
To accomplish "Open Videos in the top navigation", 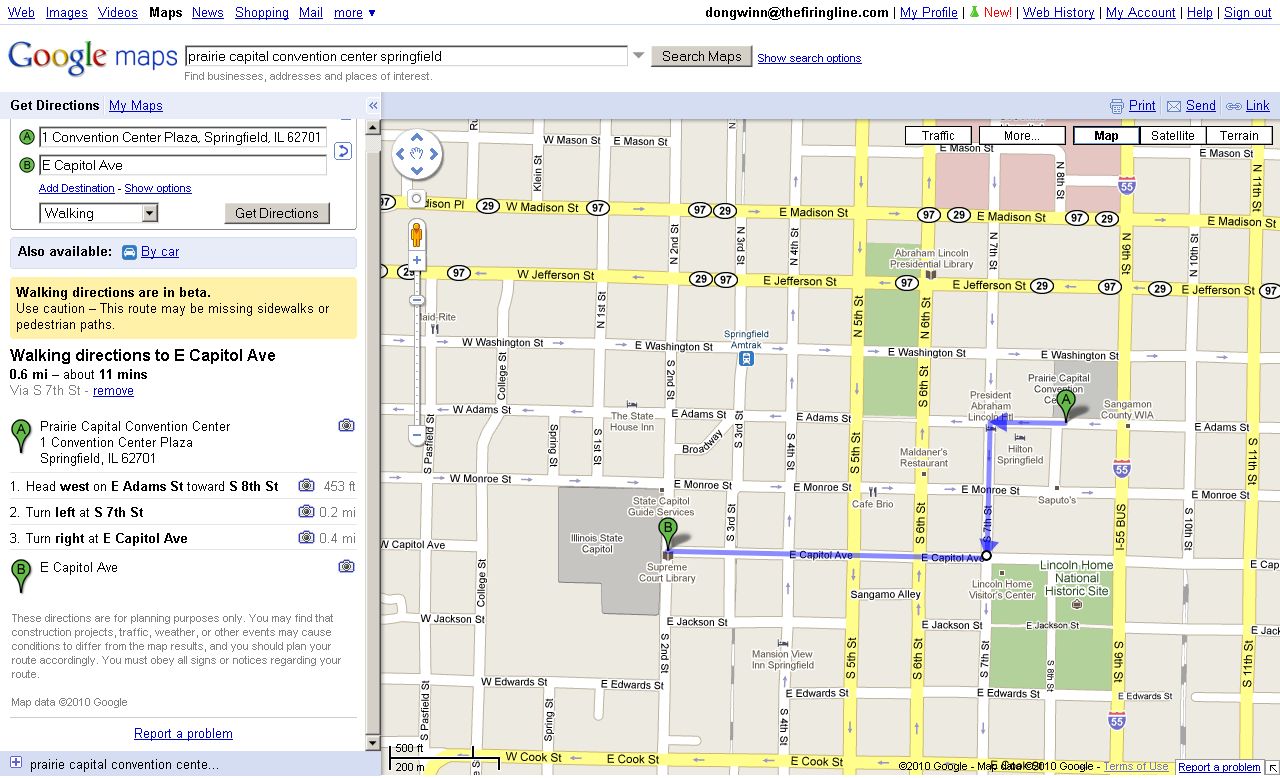I will click(x=118, y=13).
